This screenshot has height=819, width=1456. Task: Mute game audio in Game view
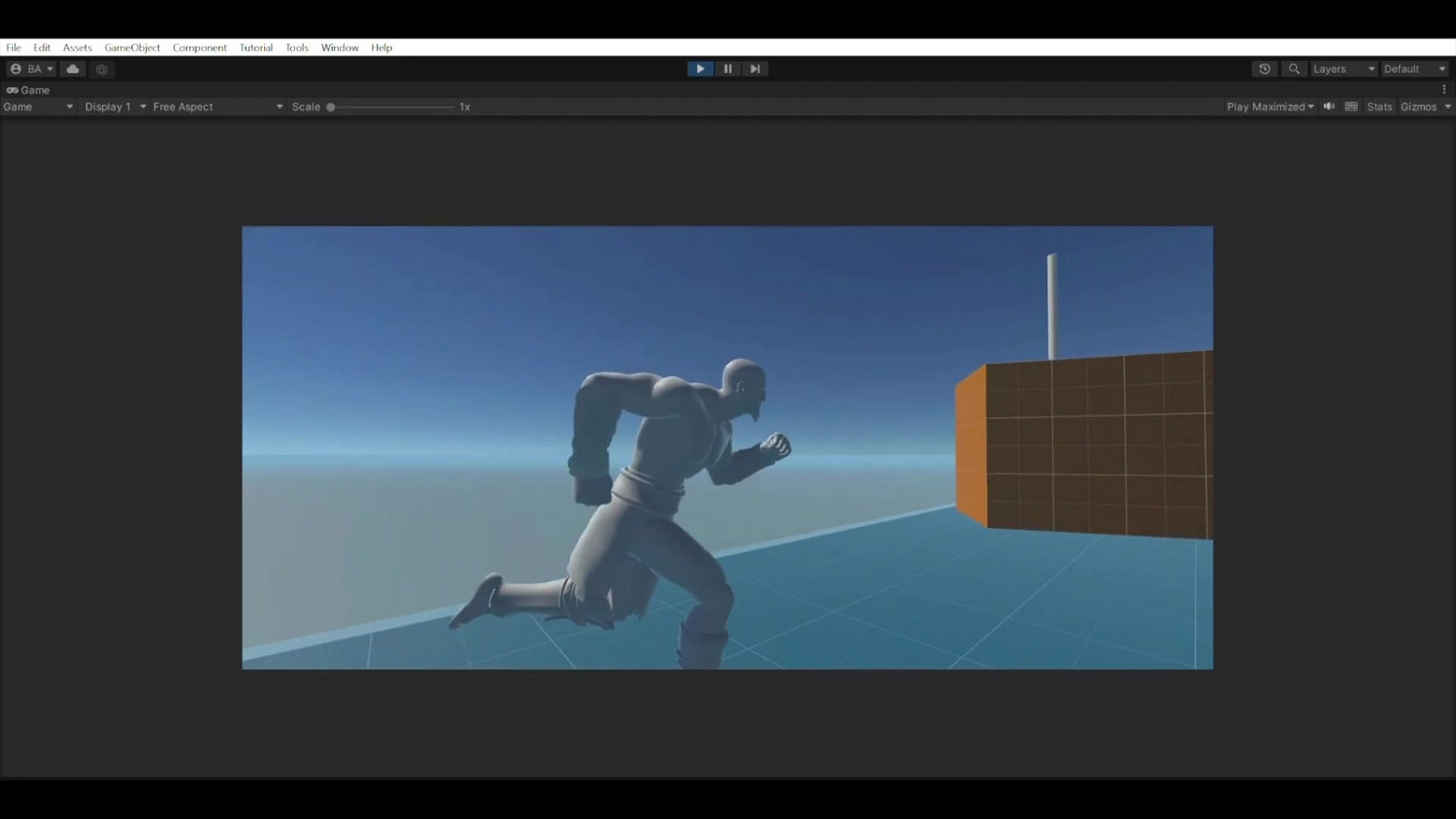[1328, 106]
